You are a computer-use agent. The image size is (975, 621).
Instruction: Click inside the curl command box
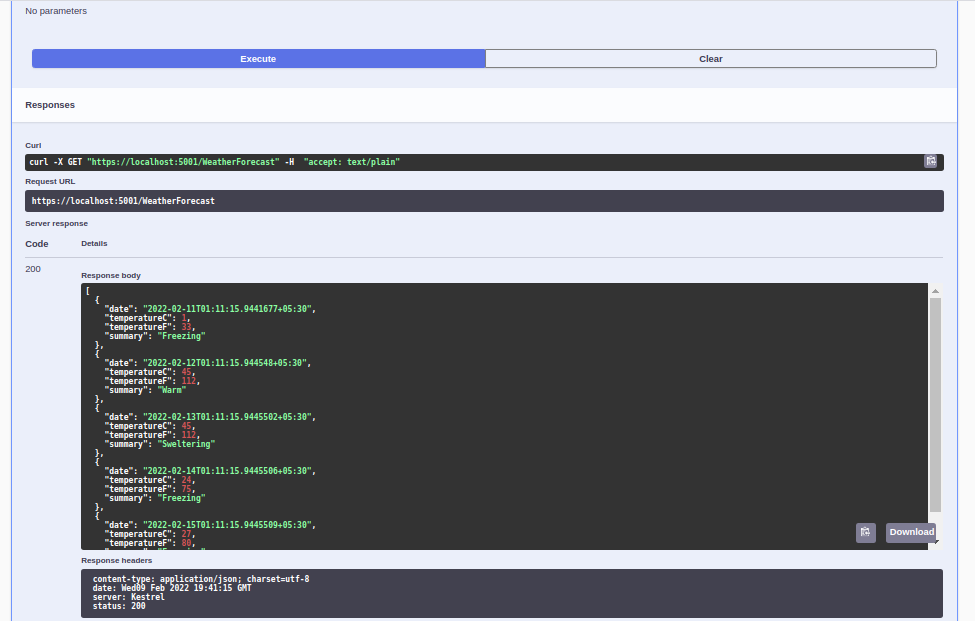click(400, 161)
